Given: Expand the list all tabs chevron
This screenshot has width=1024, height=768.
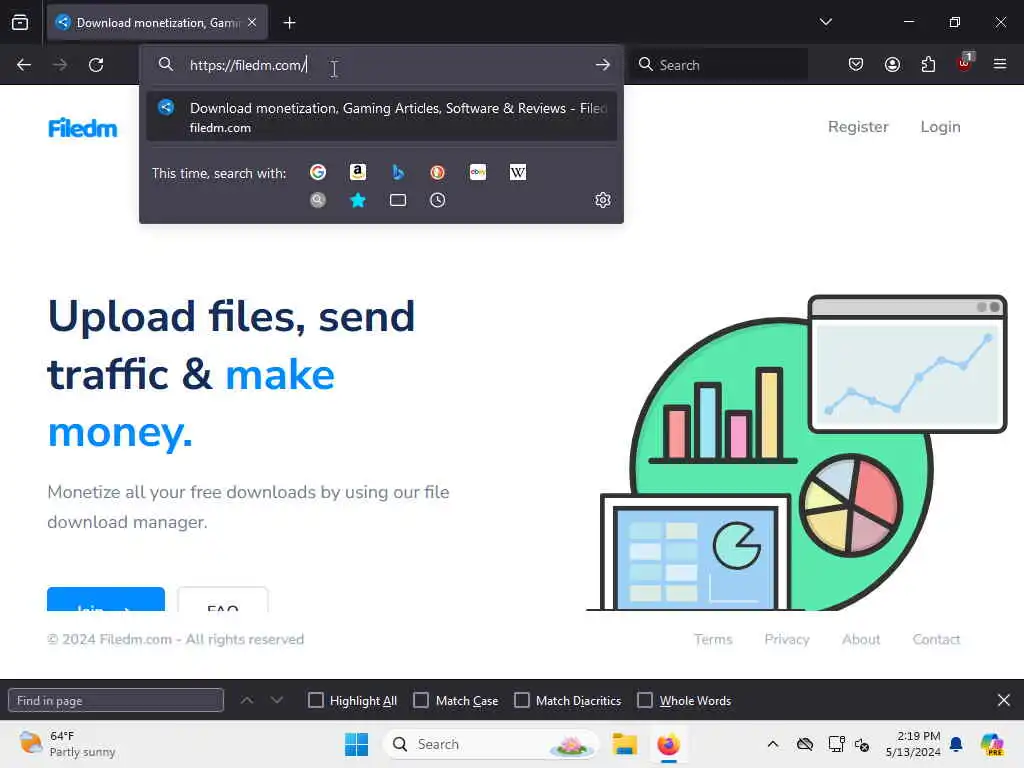Looking at the screenshot, I should [825, 22].
